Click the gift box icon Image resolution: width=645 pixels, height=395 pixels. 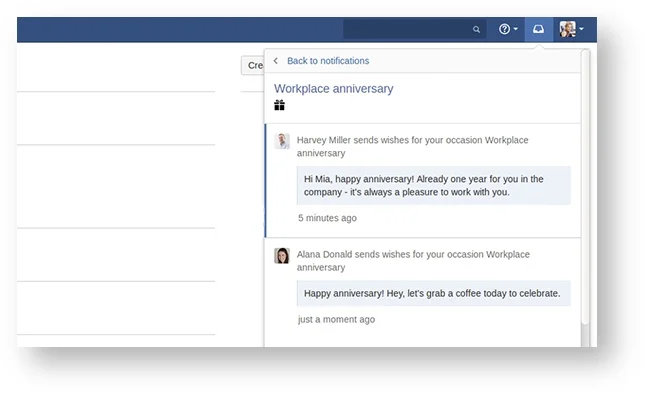click(279, 105)
